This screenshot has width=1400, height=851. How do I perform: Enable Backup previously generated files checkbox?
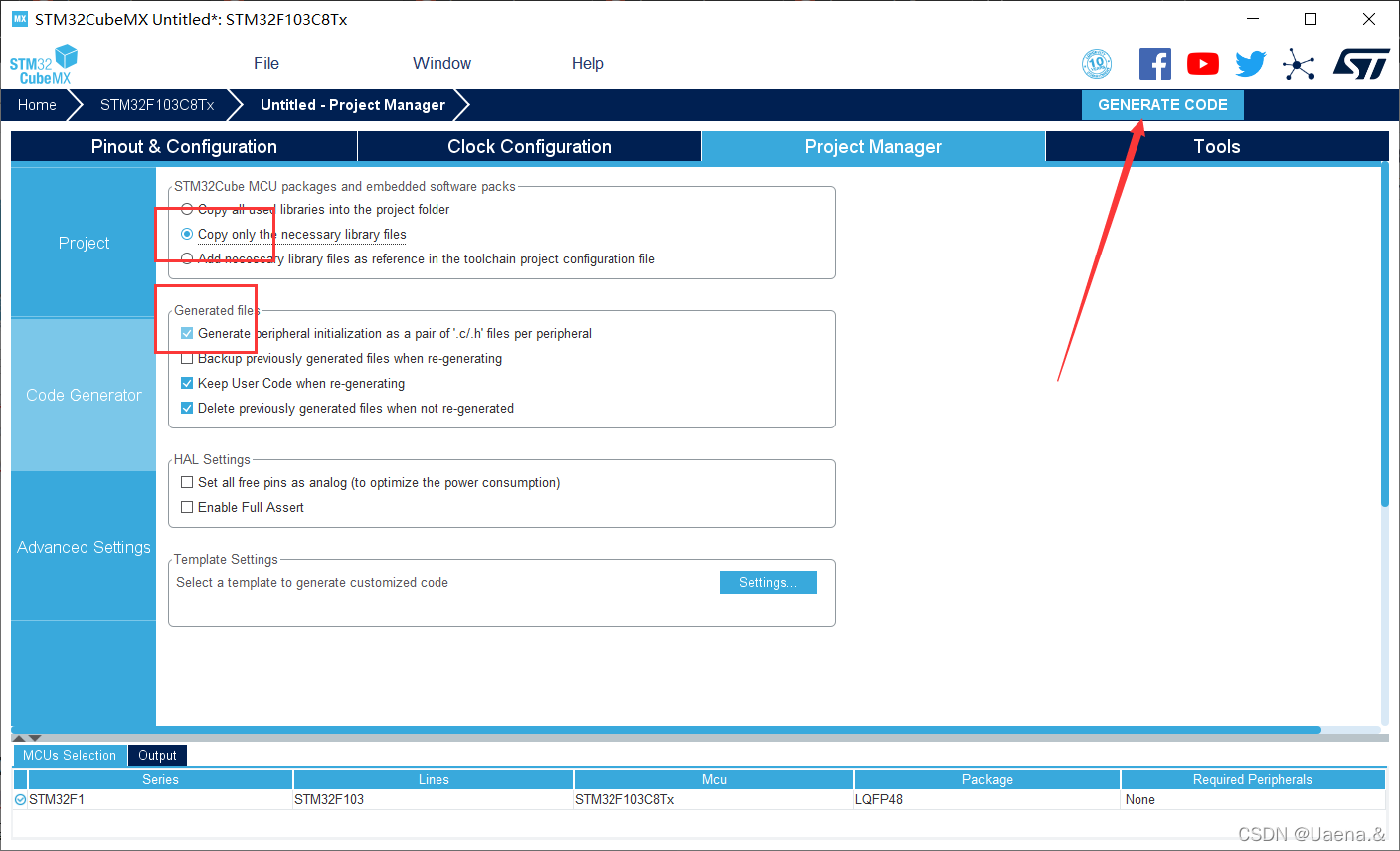click(x=187, y=358)
